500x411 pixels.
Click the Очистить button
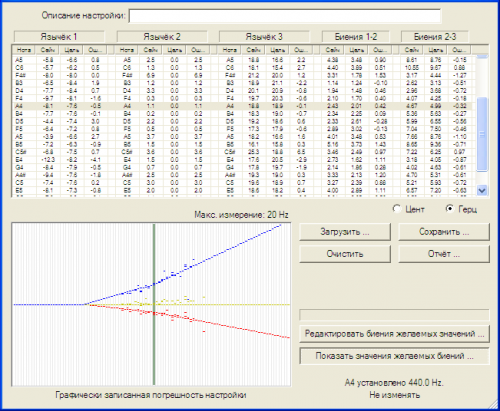(345, 254)
